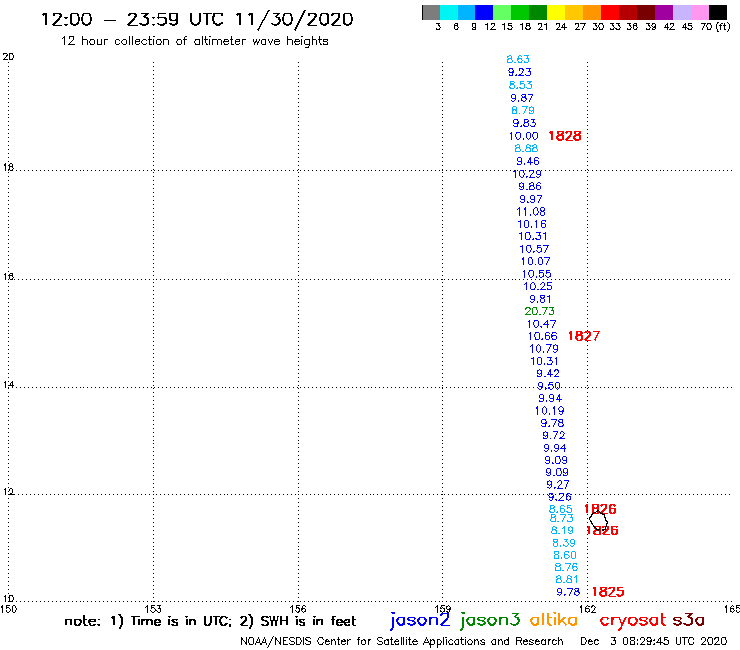
Task: Click the 162 longitude axis label
Action: (x=587, y=609)
